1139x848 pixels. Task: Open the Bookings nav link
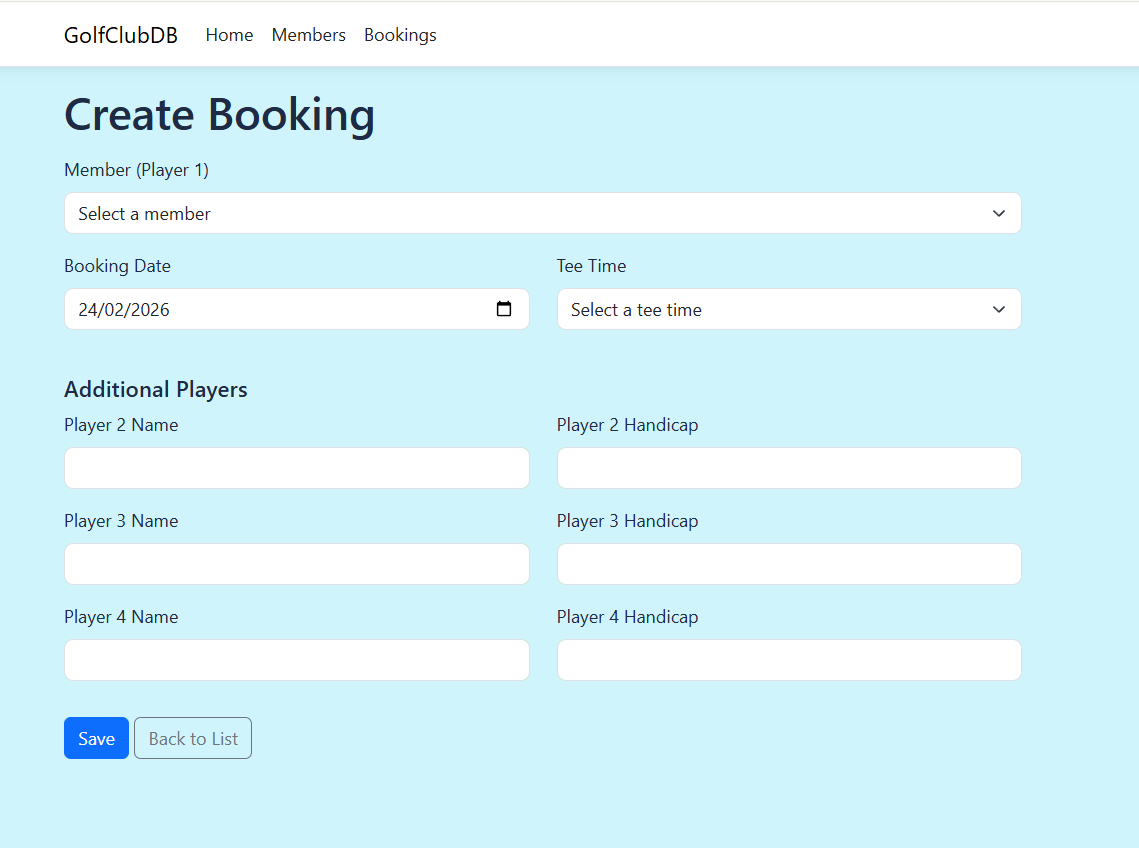coord(400,35)
